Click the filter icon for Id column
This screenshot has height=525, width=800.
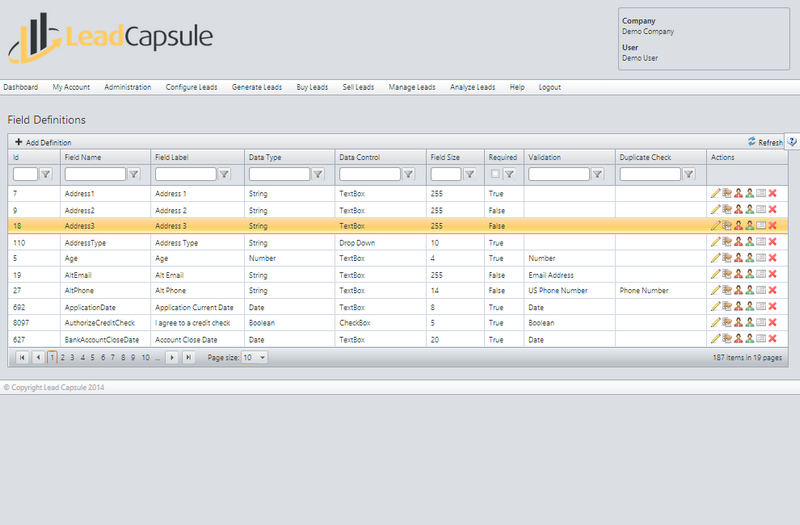coord(45,174)
